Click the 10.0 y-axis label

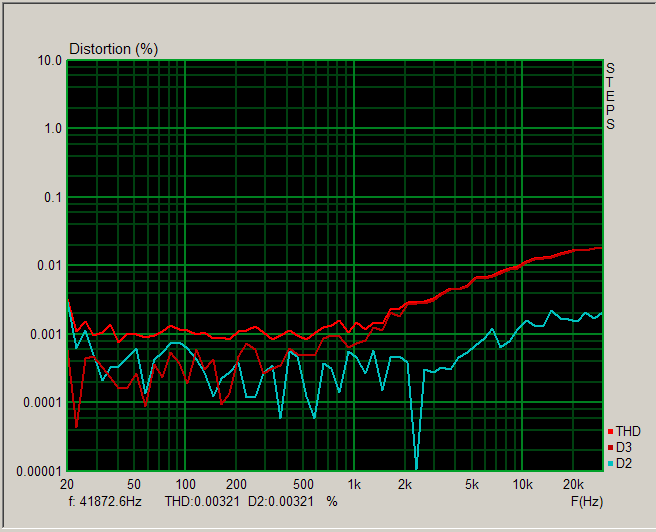coord(50,61)
